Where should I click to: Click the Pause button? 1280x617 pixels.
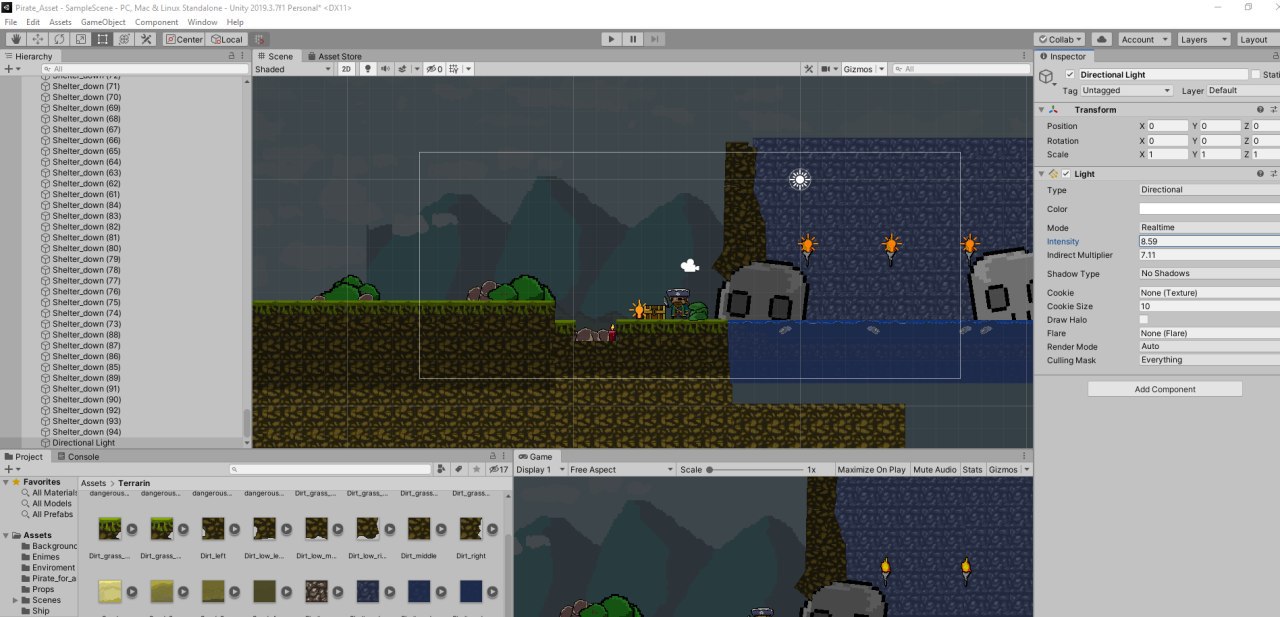[633, 39]
